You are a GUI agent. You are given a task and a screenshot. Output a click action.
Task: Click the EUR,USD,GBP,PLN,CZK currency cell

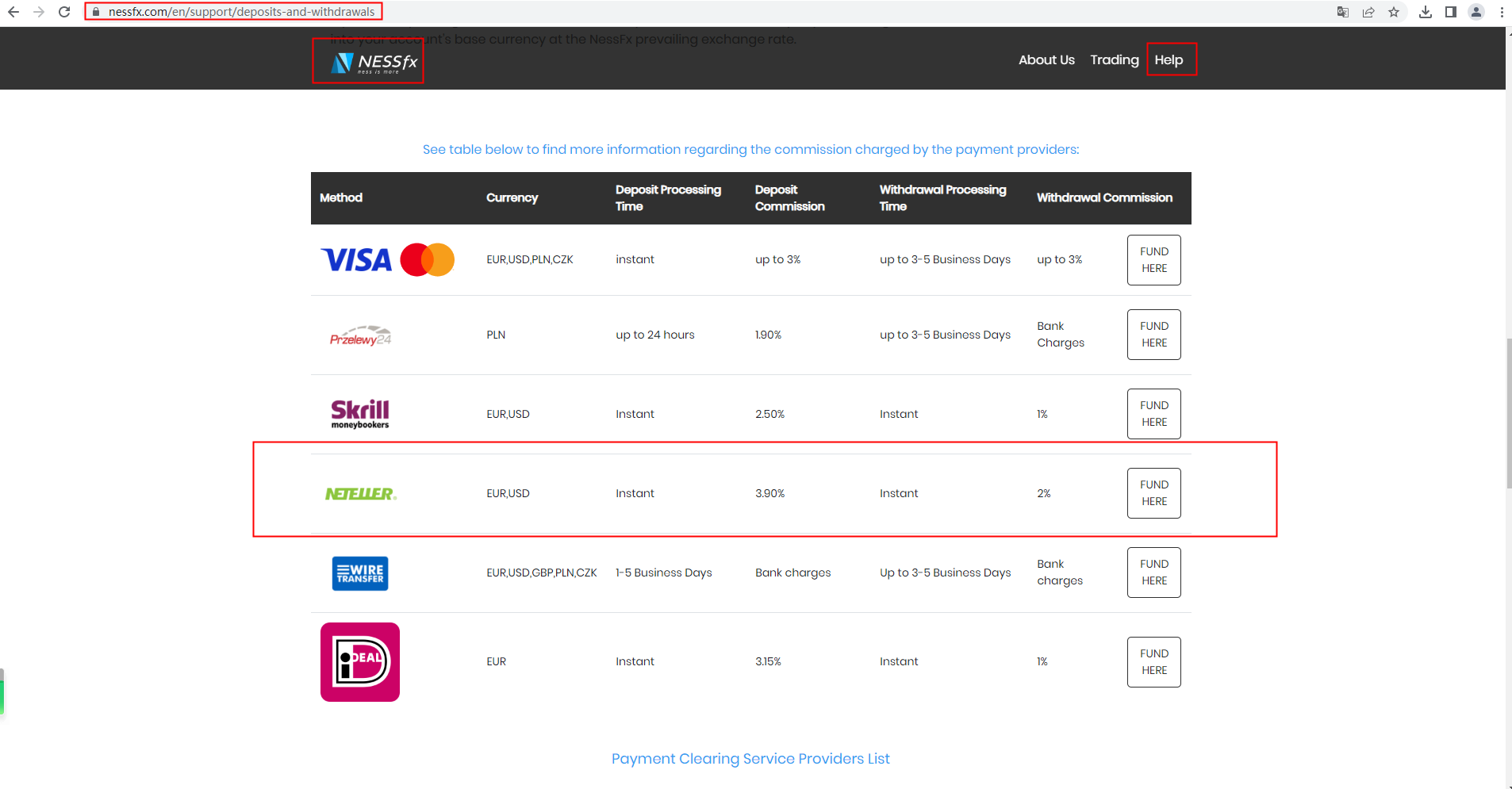542,573
